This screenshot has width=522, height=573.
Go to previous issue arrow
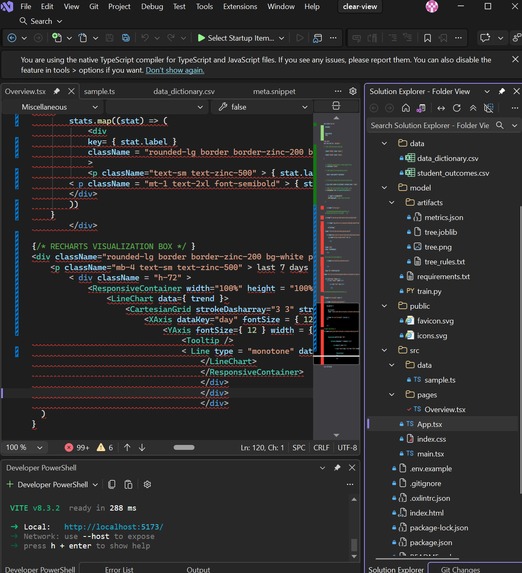pyautogui.click(x=127, y=448)
